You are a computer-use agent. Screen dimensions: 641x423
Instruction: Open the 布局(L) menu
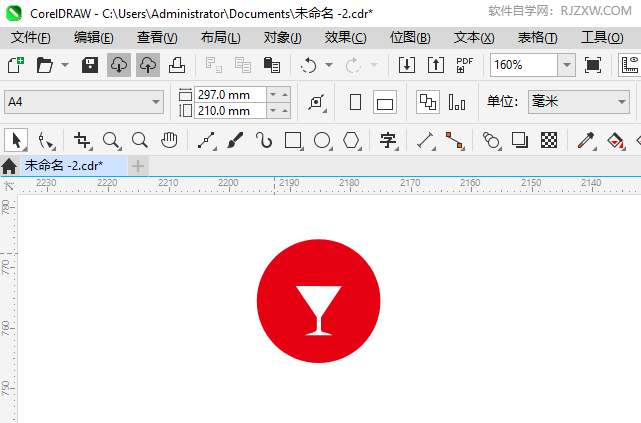220,38
